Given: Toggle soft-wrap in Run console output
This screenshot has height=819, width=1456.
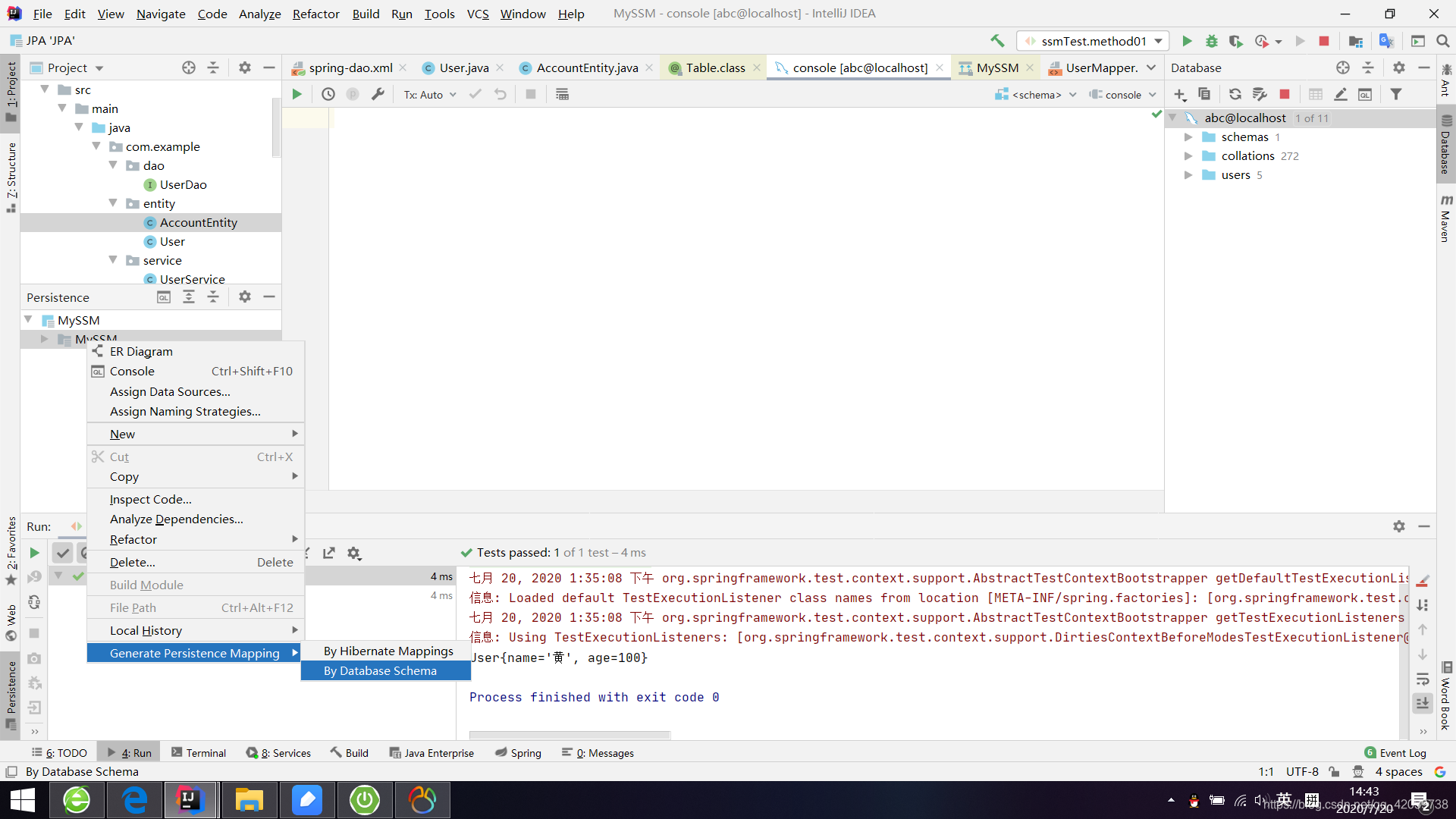Looking at the screenshot, I should (1423, 679).
